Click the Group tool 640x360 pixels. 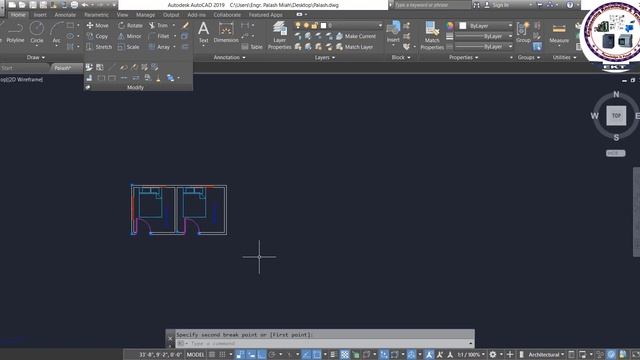pos(523,32)
